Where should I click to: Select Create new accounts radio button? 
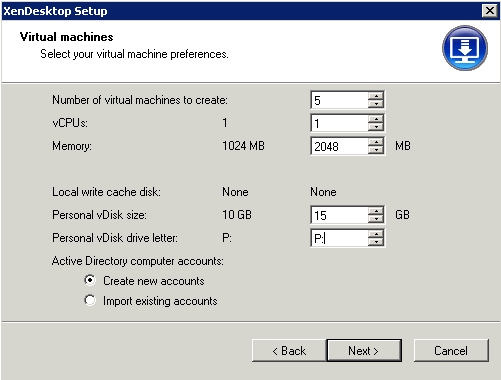click(x=90, y=281)
